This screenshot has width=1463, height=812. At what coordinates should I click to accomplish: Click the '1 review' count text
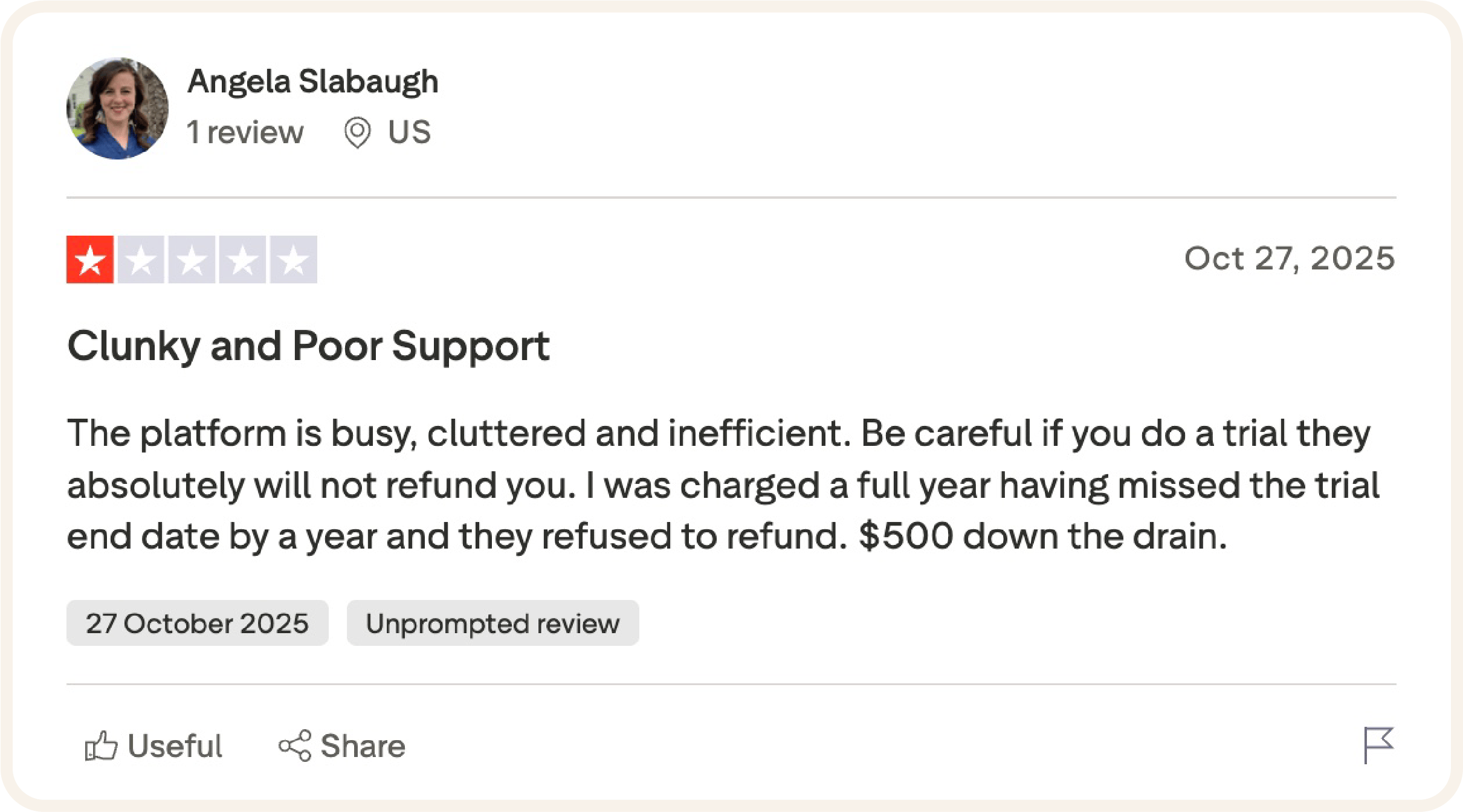[245, 132]
